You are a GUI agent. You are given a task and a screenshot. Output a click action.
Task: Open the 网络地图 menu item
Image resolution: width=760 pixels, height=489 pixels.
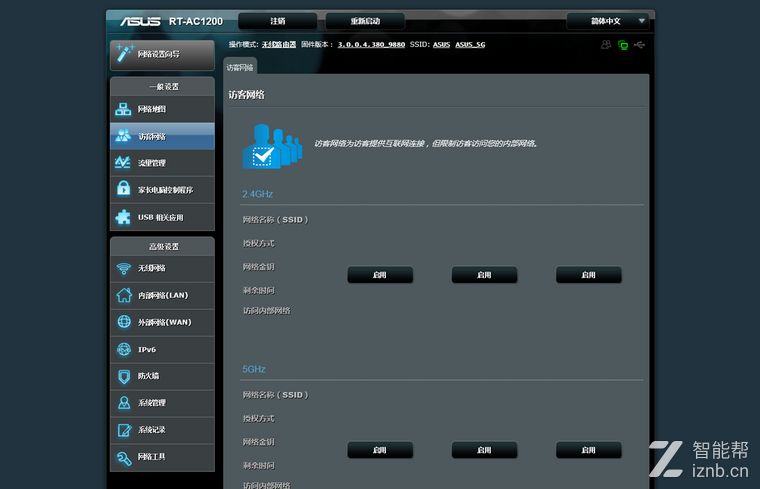click(162, 109)
